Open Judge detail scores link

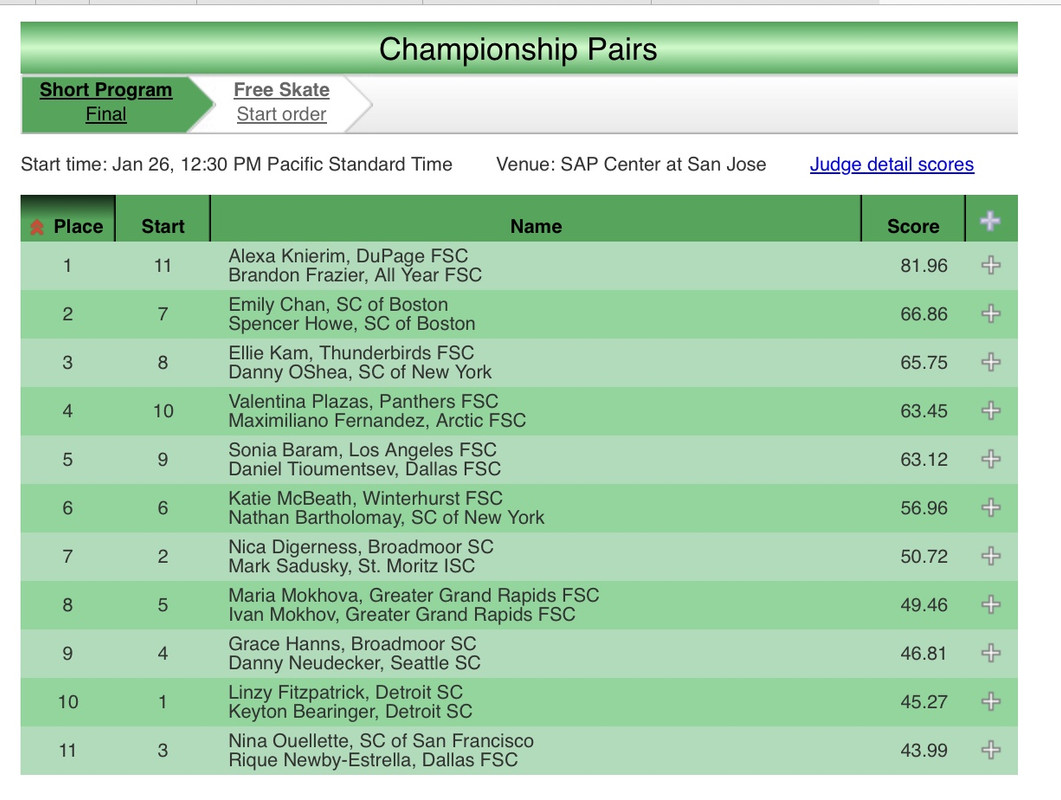(x=891, y=165)
